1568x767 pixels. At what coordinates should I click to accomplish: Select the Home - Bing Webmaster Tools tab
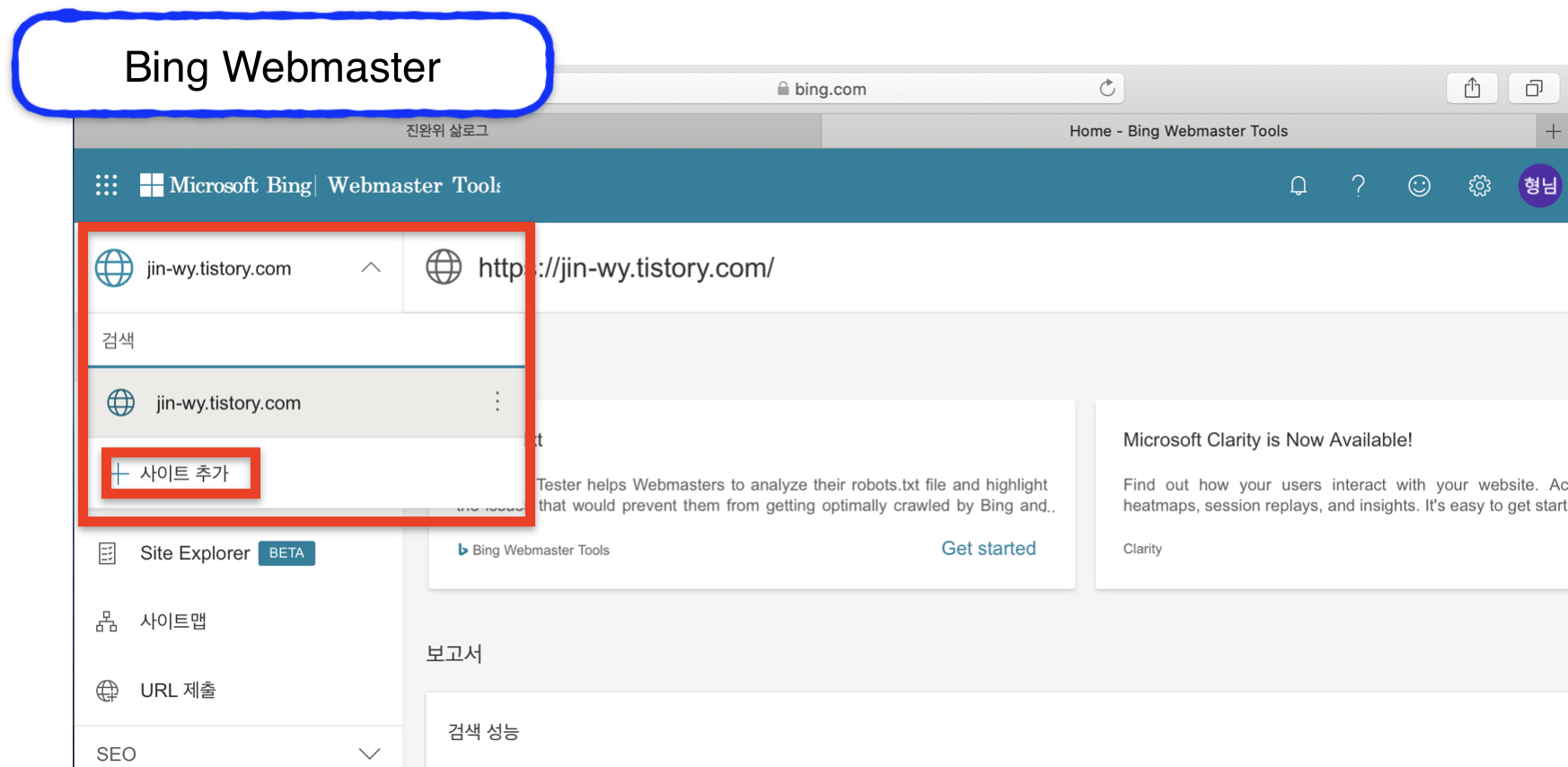pyautogui.click(x=1178, y=131)
